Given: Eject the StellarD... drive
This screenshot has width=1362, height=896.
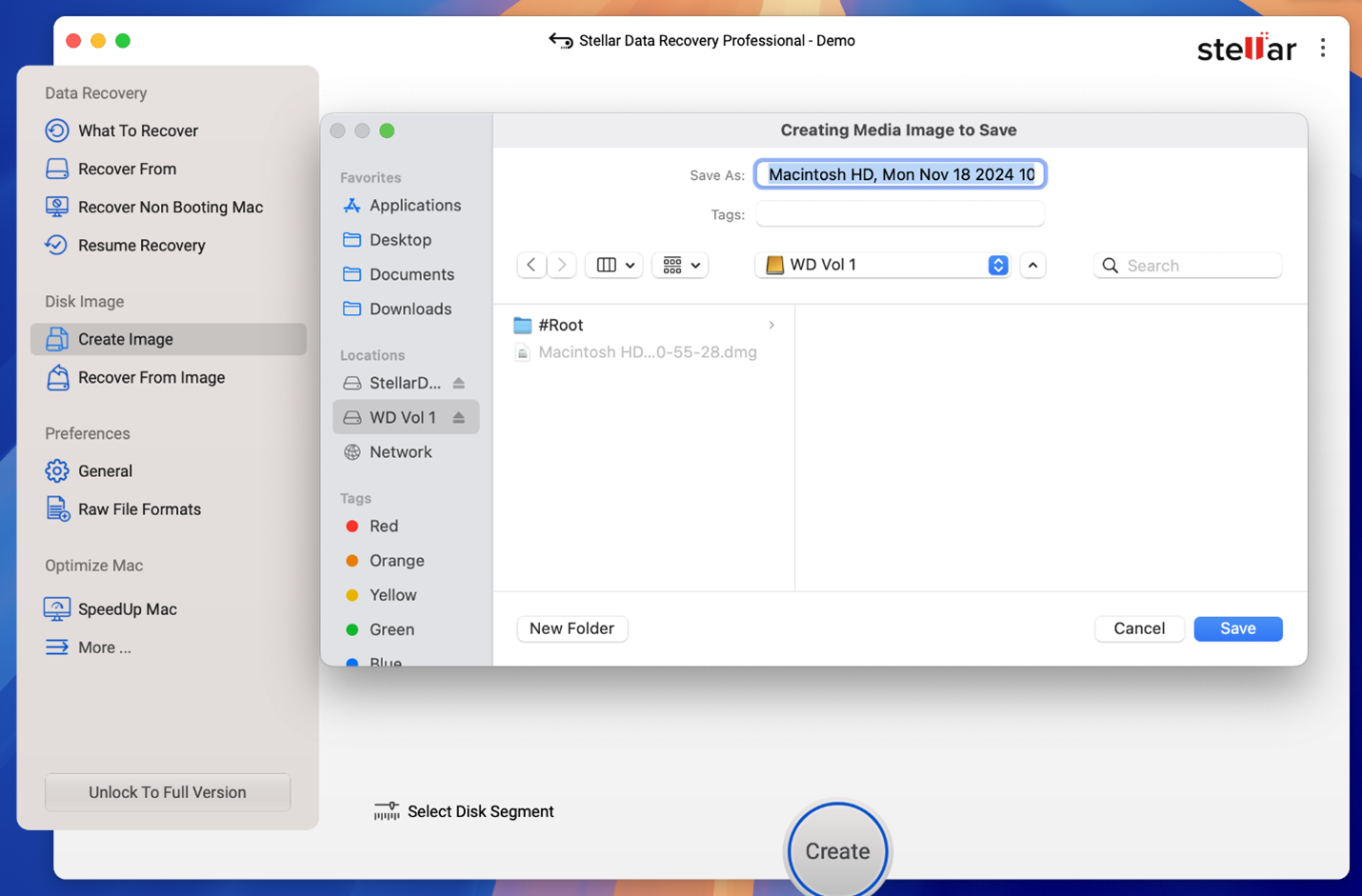Looking at the screenshot, I should pyautogui.click(x=459, y=383).
